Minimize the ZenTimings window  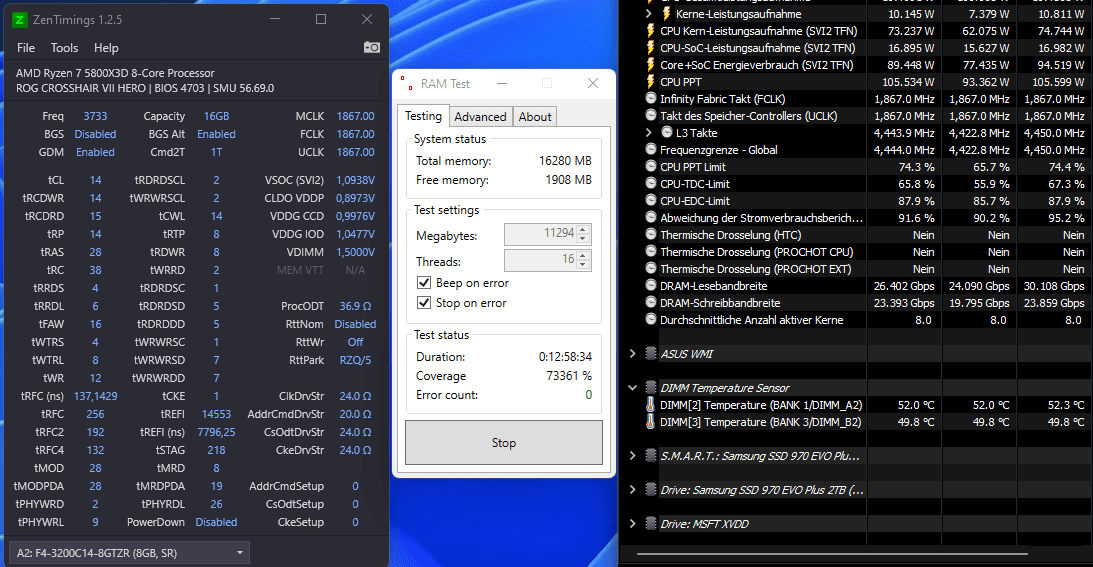pos(275,20)
